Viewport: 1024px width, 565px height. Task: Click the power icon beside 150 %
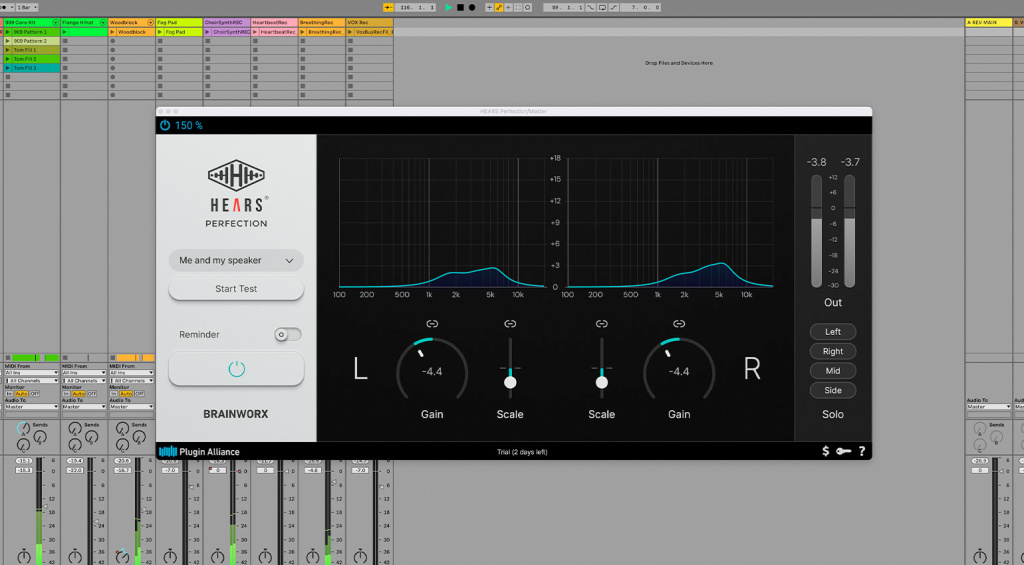[165, 125]
